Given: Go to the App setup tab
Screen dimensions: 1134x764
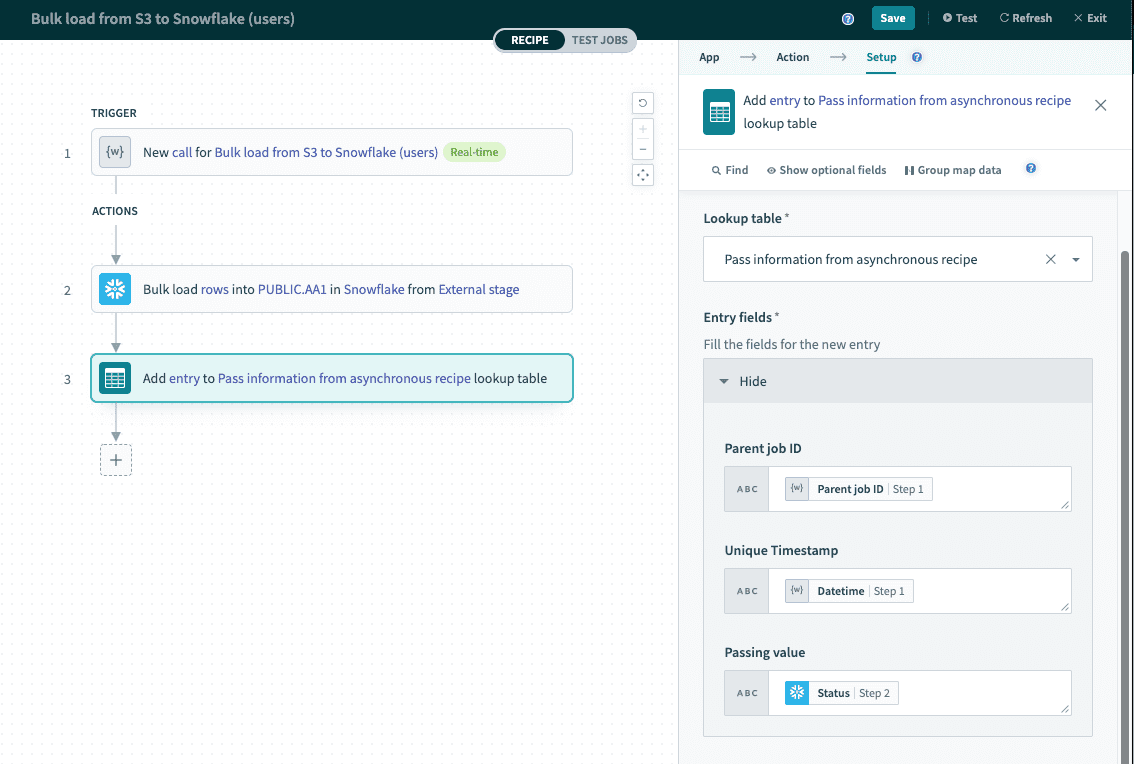Looking at the screenshot, I should (x=709, y=58).
